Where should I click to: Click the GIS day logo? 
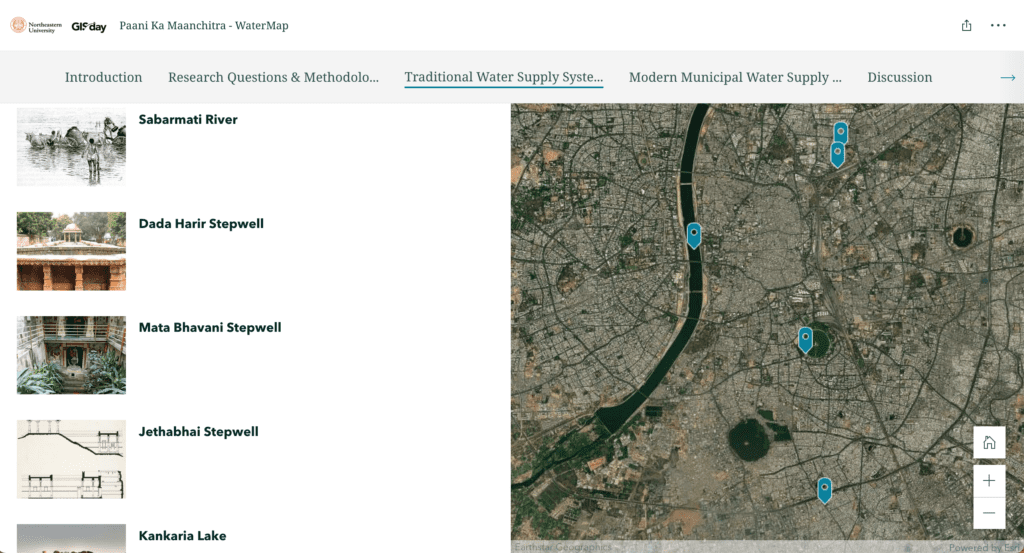pos(89,26)
